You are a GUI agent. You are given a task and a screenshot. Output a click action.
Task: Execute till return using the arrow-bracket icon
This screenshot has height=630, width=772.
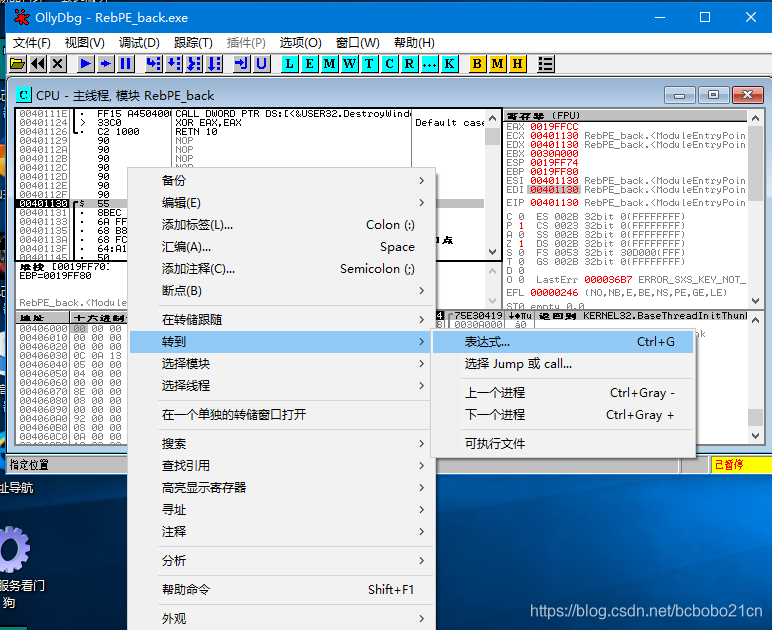(241, 64)
